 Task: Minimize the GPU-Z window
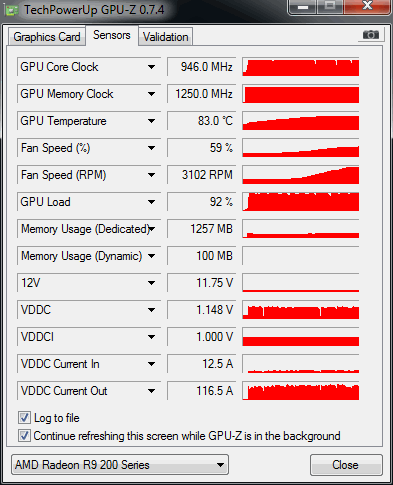point(303,7)
